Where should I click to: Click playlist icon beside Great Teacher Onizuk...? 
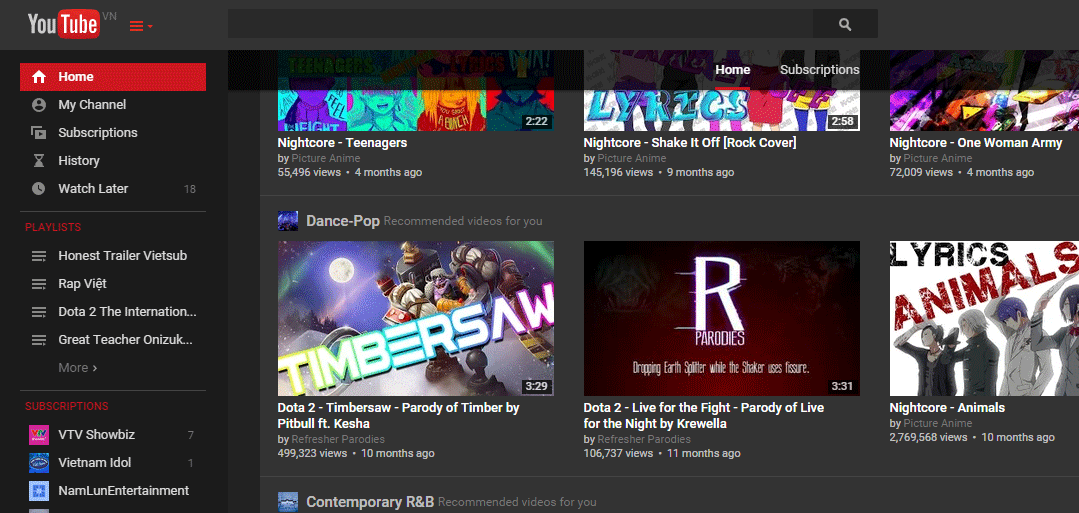[39, 340]
